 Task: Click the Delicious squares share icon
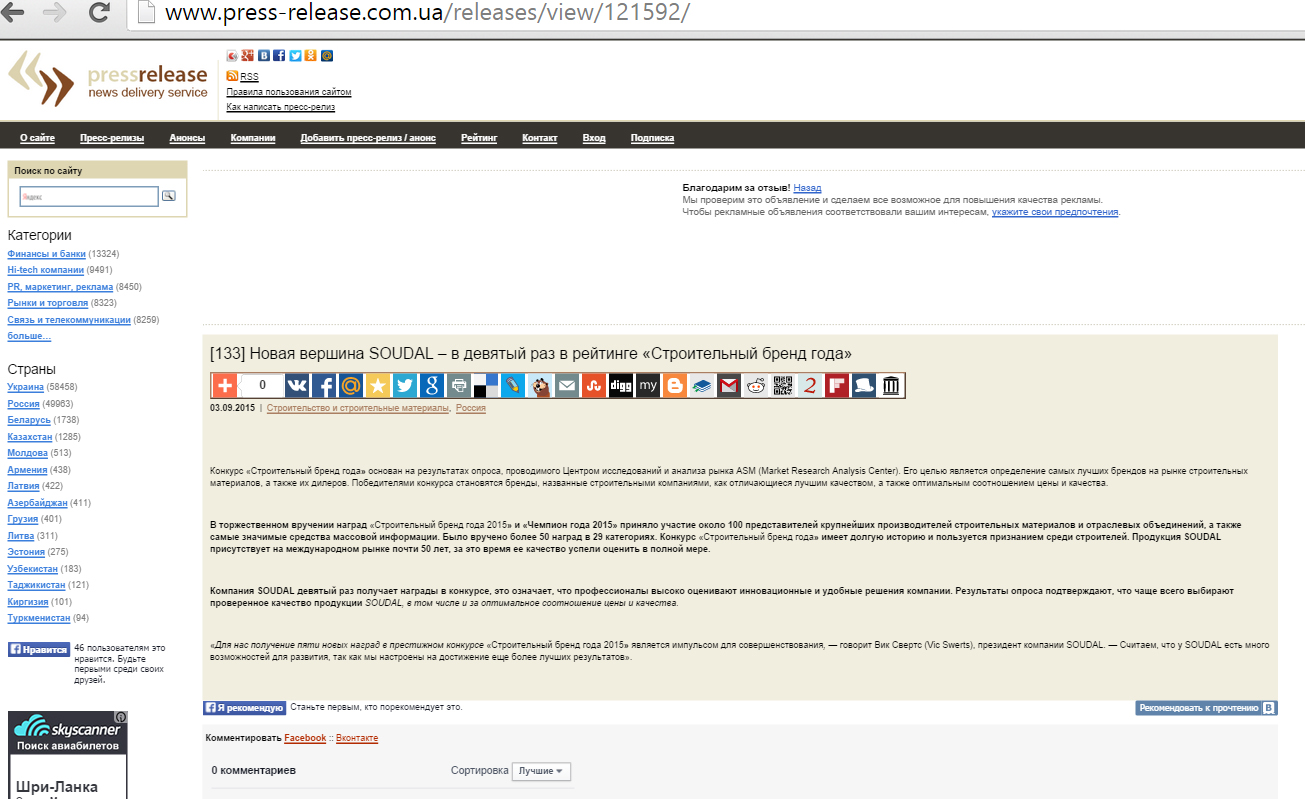[x=486, y=386]
